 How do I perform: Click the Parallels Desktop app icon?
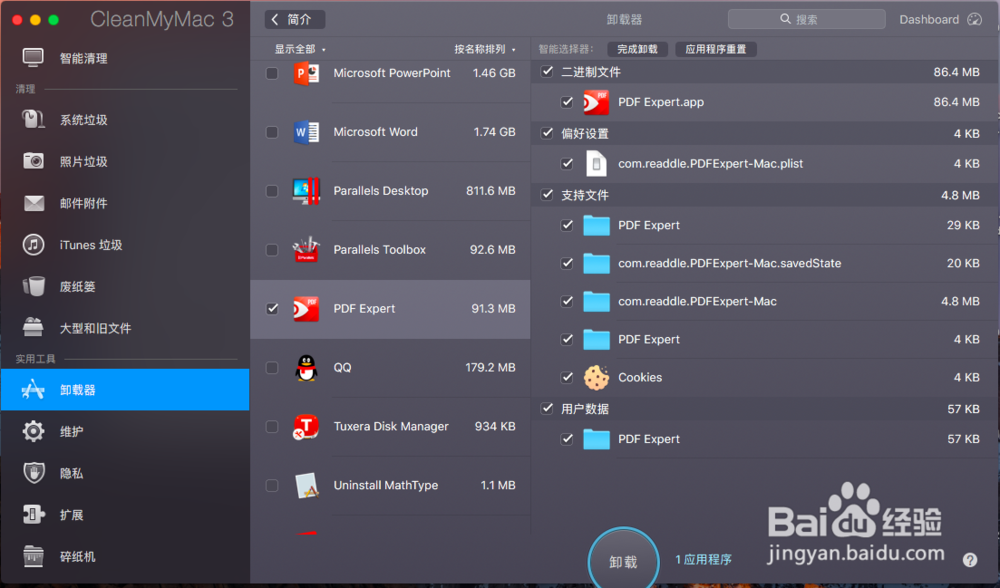pyautogui.click(x=306, y=191)
